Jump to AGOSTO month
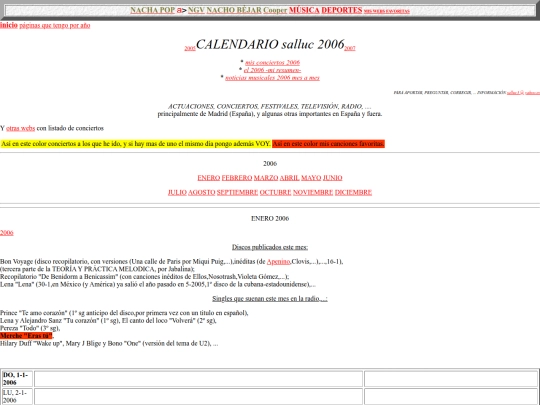540x405 pixels. tap(202, 192)
